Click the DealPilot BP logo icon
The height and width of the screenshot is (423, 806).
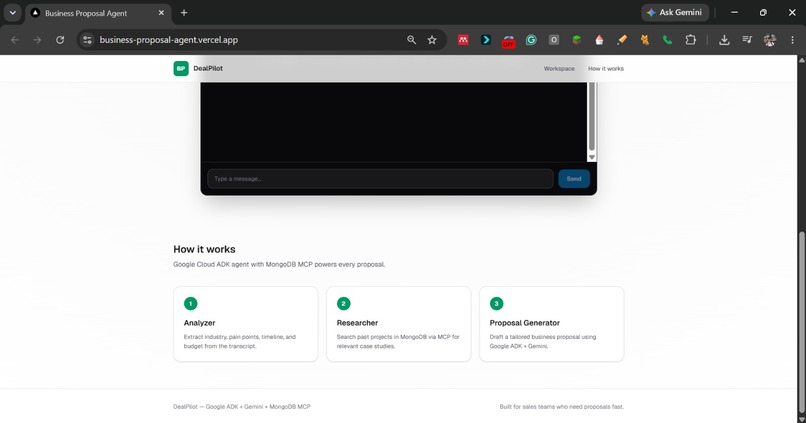pos(181,68)
